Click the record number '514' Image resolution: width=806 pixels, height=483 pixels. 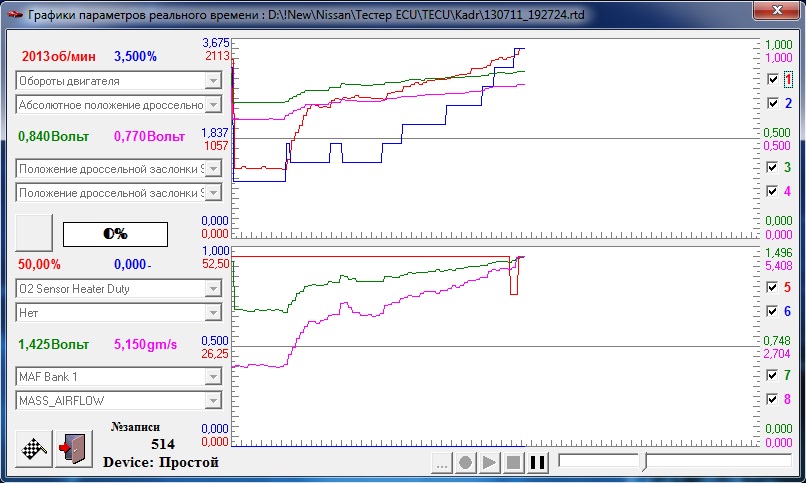pyautogui.click(x=163, y=444)
